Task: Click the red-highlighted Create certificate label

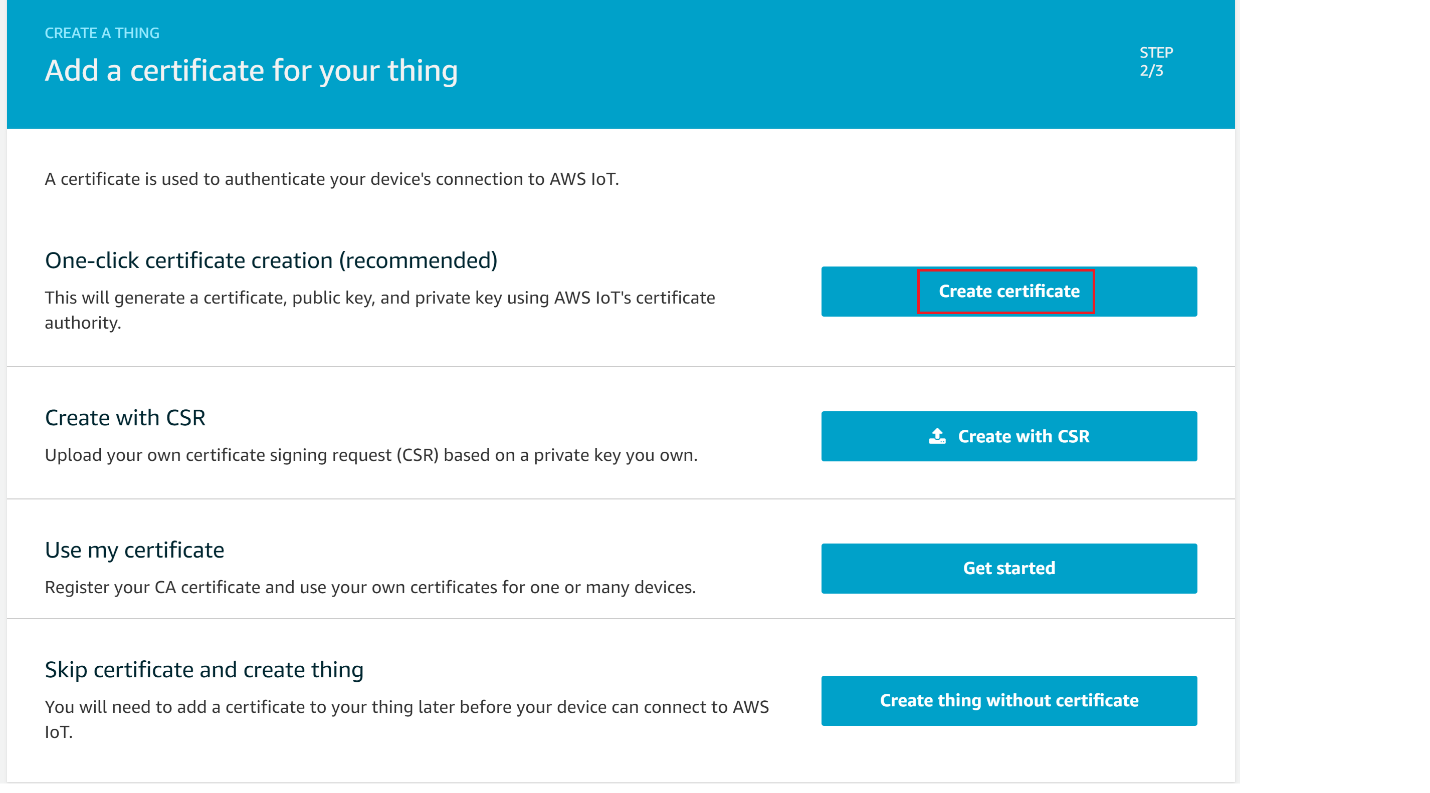Action: (x=1006, y=291)
